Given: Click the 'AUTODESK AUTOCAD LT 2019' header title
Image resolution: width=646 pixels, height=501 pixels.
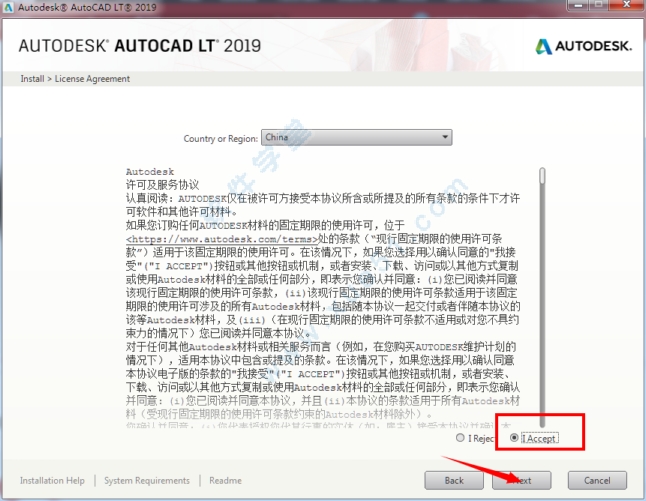Looking at the screenshot, I should click(x=140, y=46).
